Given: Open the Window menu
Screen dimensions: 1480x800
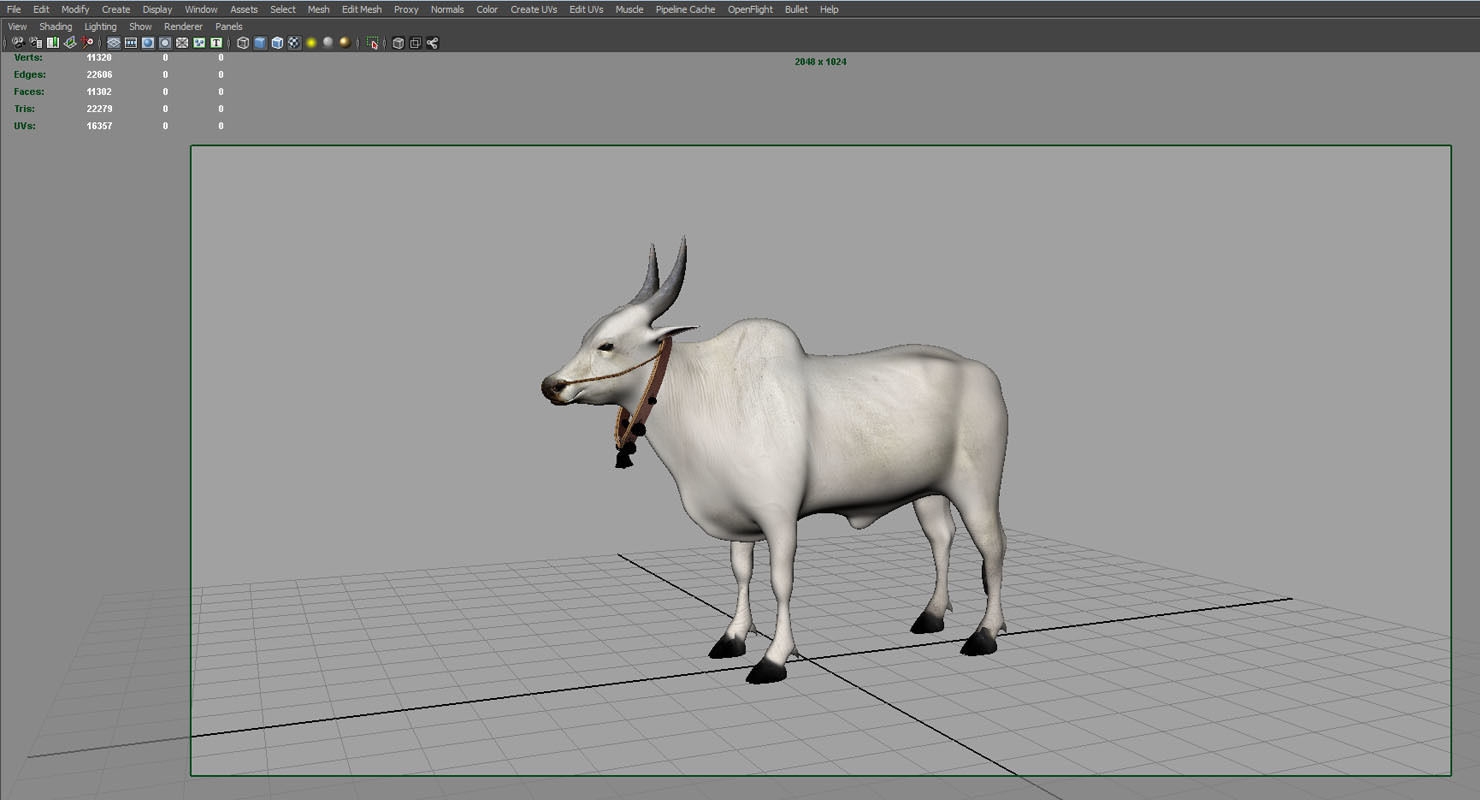Looking at the screenshot, I should 201,9.
